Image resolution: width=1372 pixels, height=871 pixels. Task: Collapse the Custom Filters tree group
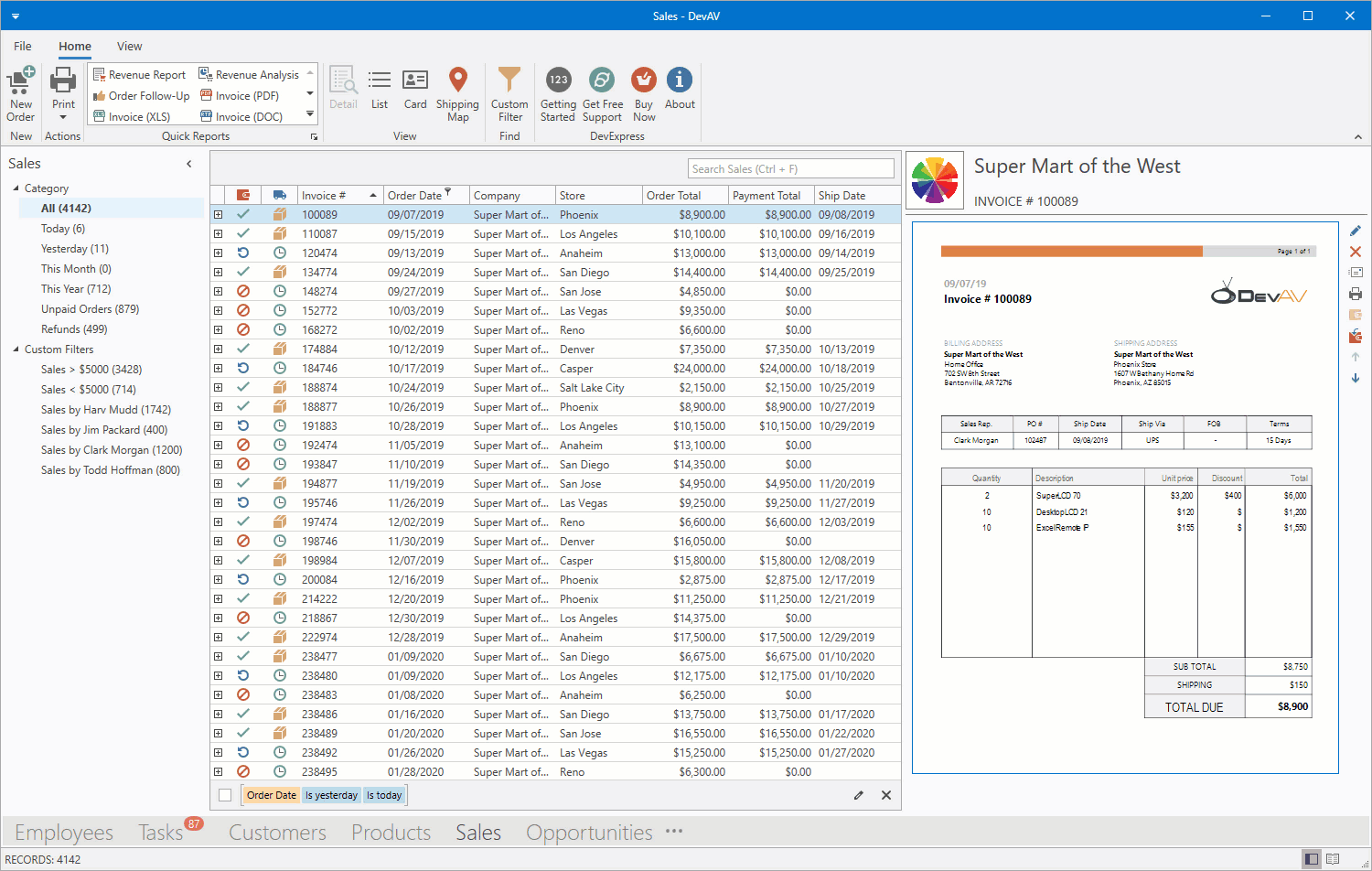coord(16,349)
